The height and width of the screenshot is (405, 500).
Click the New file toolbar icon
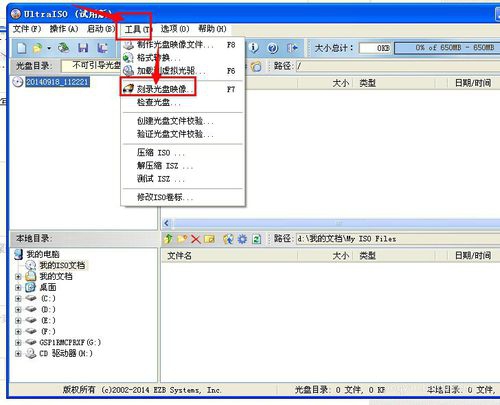coord(22,48)
